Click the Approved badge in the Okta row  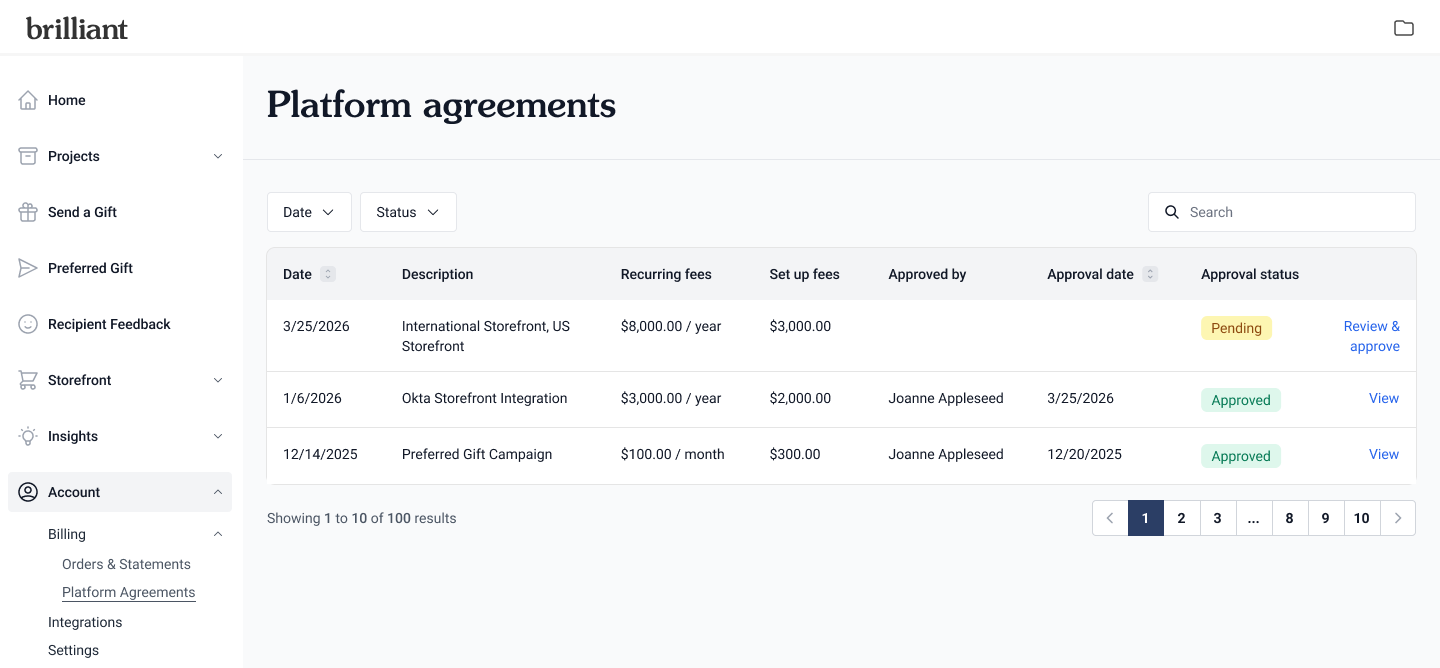tap(1241, 400)
